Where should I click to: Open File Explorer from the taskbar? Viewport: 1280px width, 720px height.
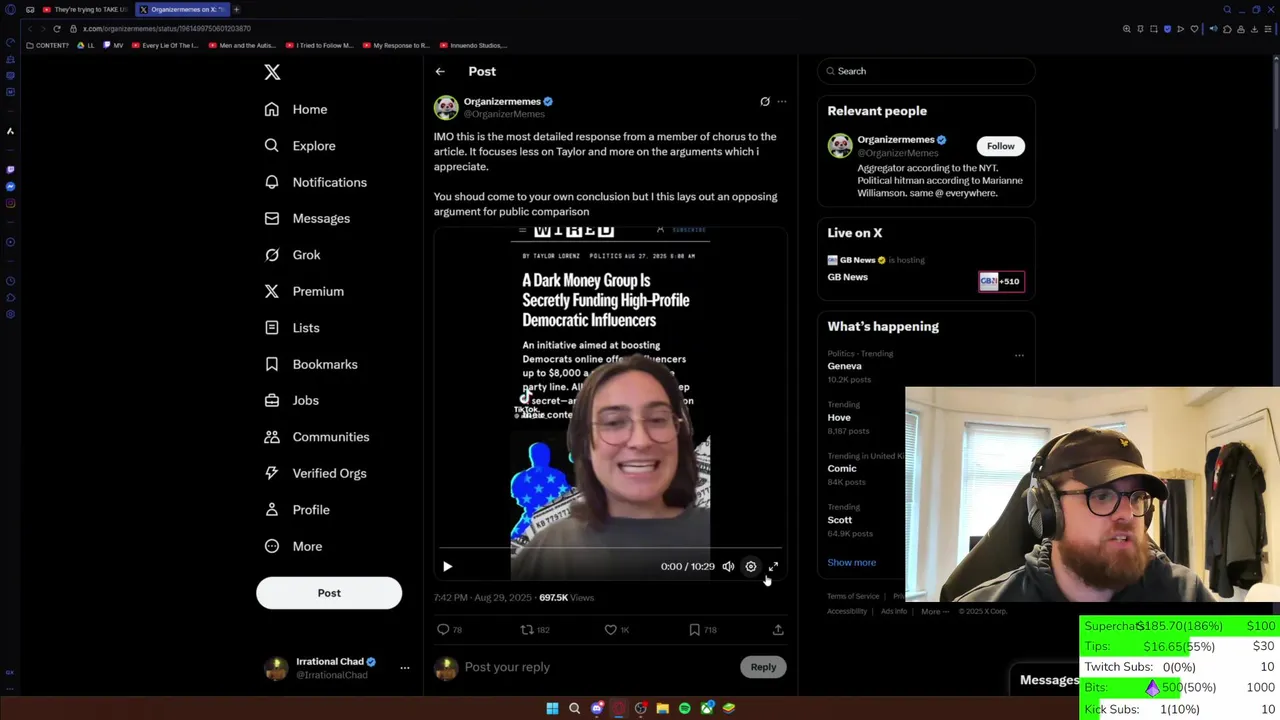(x=662, y=708)
